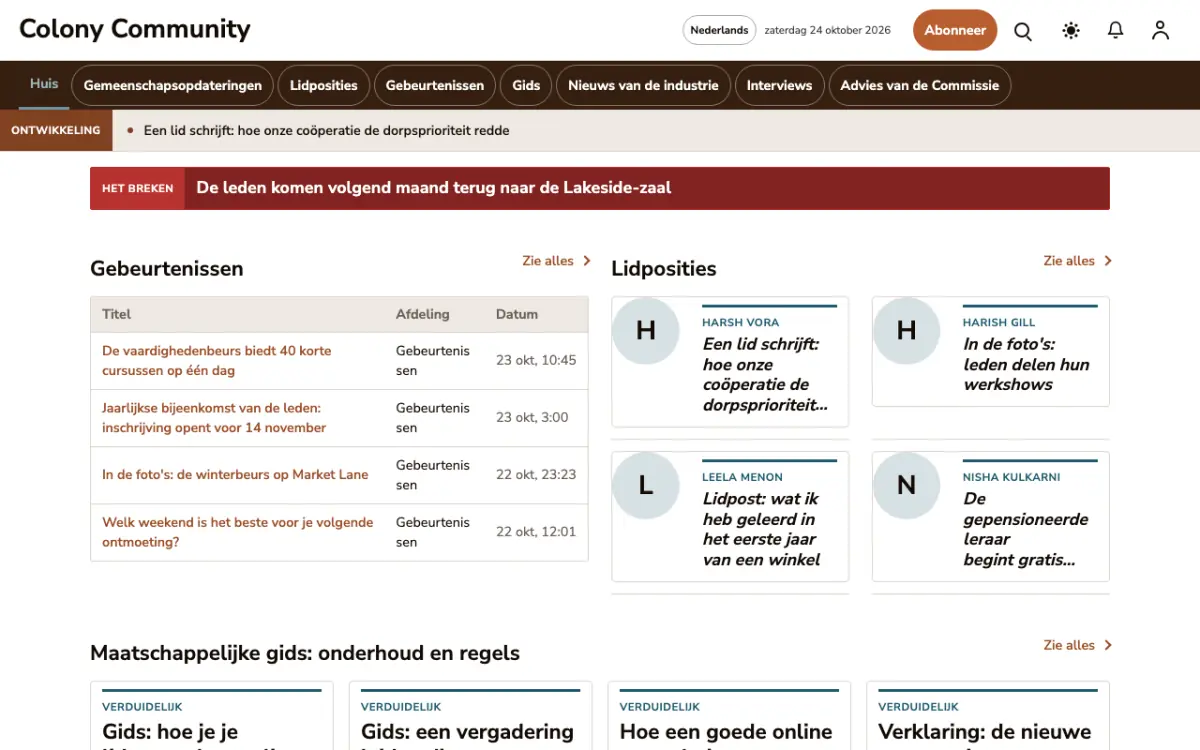Open the 'Verklaring: de nieuwe' guide card
Screen dimensions: 1200x750
(x=988, y=716)
